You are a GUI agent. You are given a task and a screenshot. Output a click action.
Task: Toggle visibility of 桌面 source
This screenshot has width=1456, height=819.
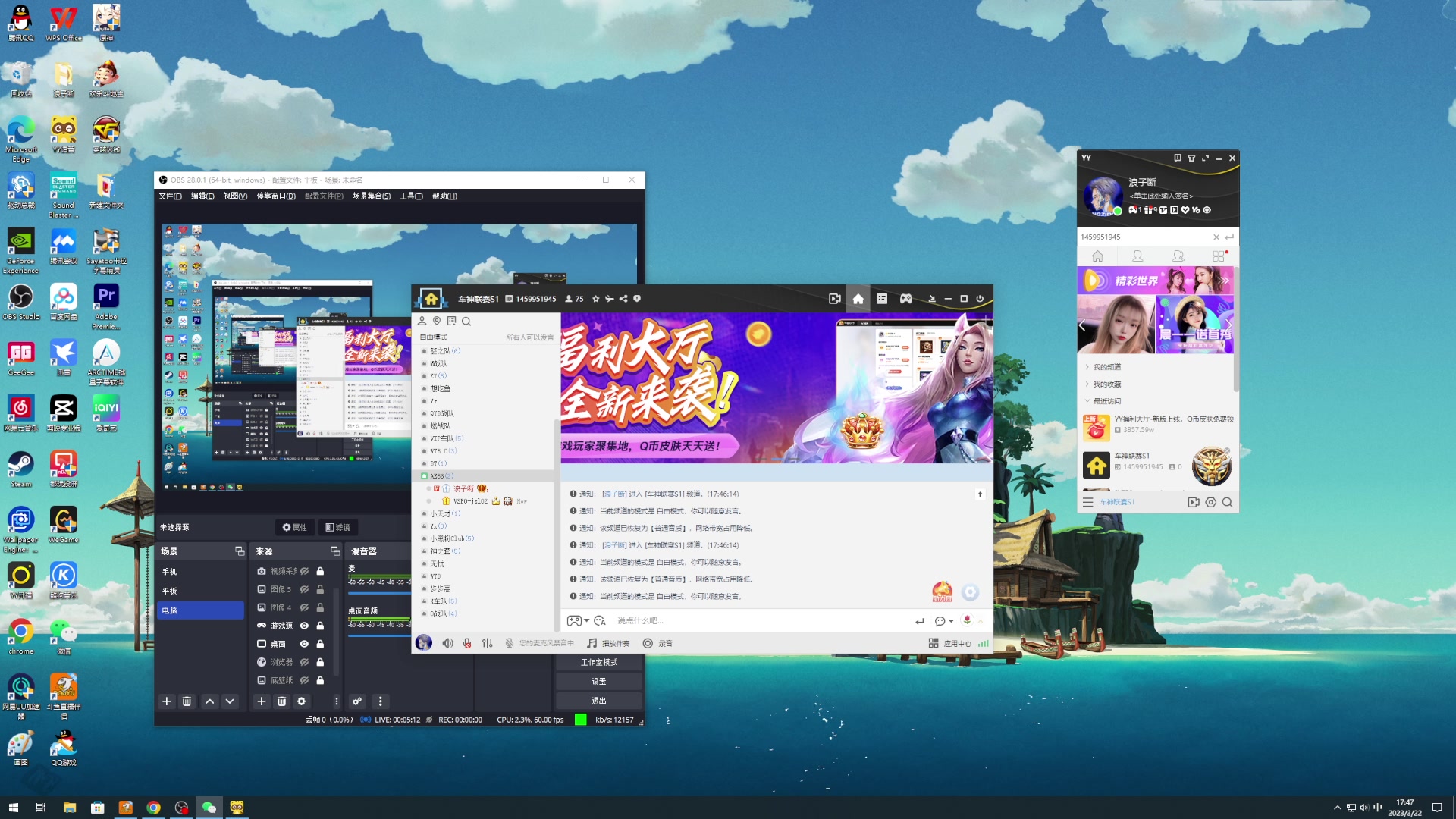tap(304, 644)
